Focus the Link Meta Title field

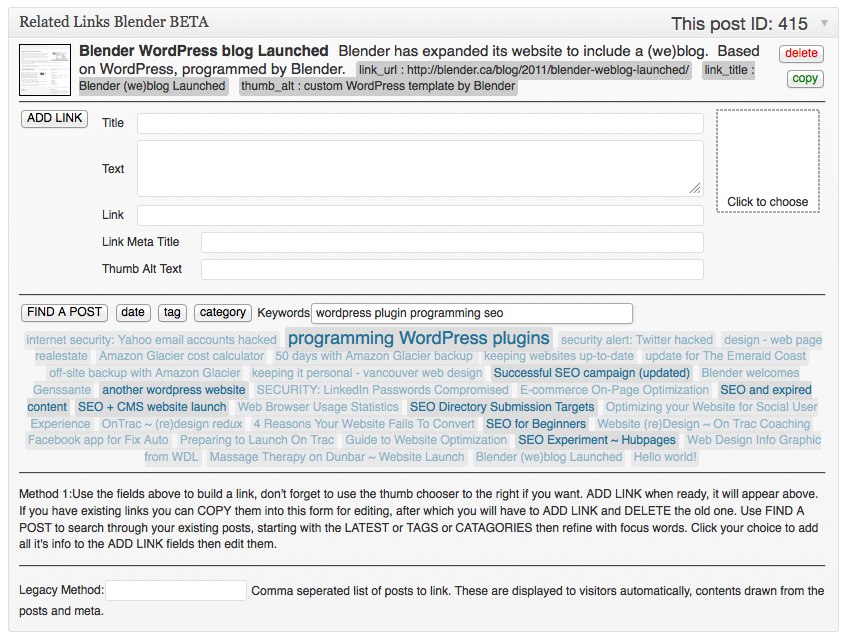point(452,242)
